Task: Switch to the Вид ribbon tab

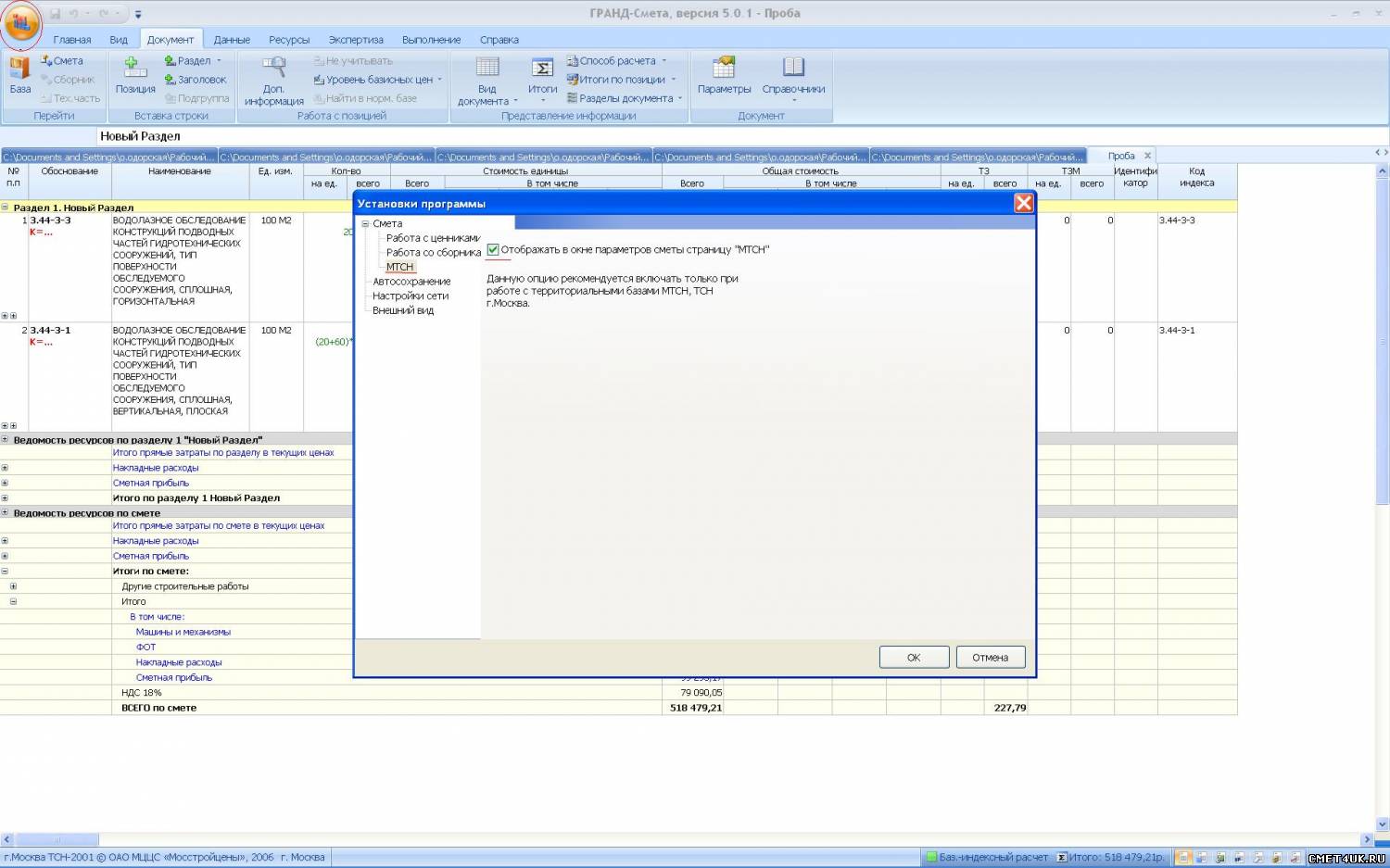Action: (x=119, y=40)
